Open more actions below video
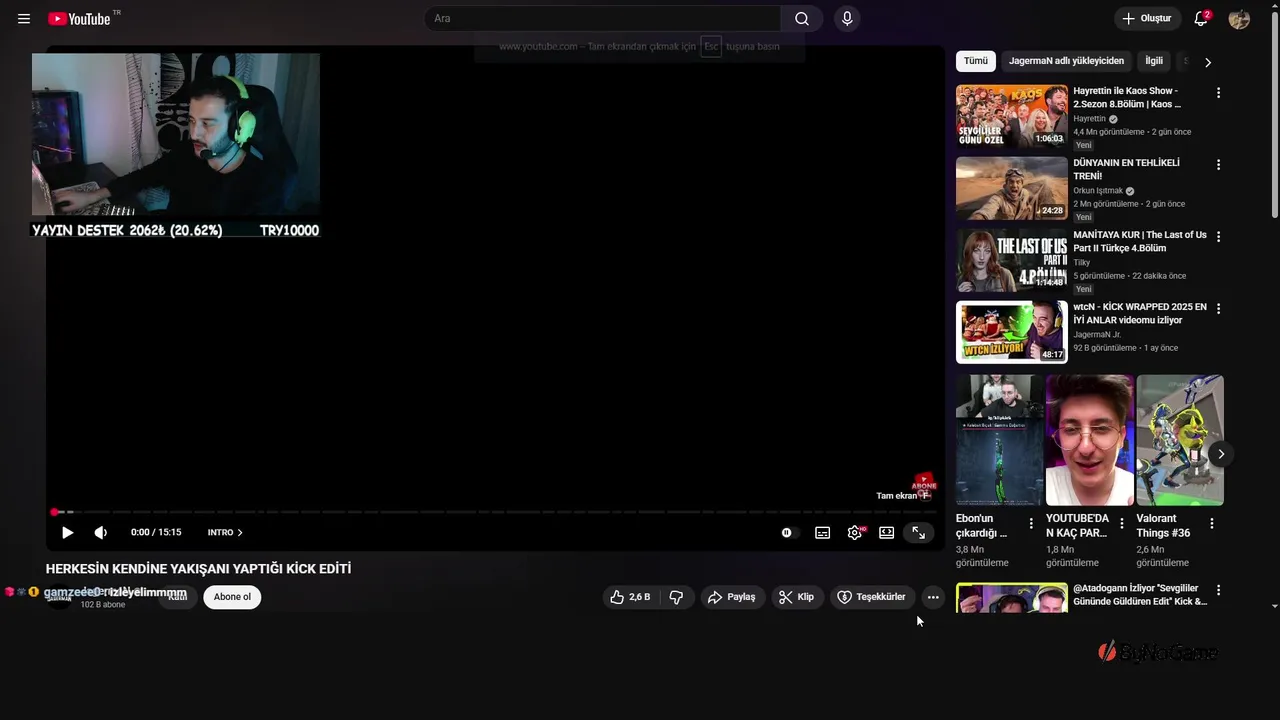Viewport: 1280px width, 720px height. pos(933,597)
